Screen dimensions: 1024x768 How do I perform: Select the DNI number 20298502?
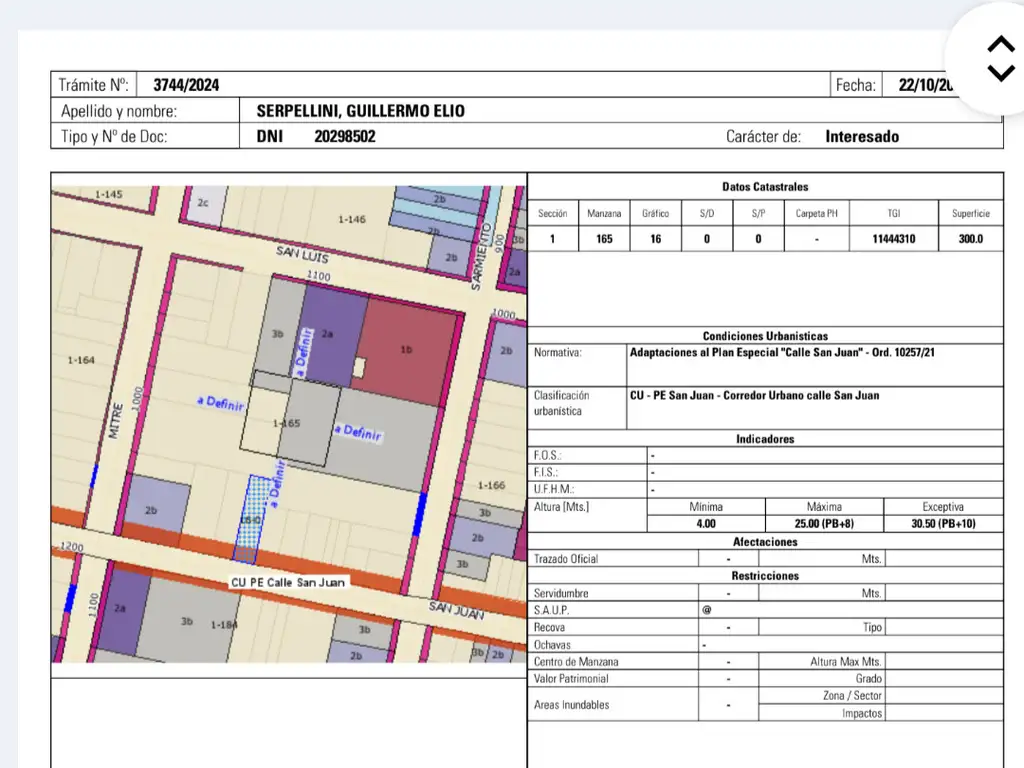pos(344,137)
